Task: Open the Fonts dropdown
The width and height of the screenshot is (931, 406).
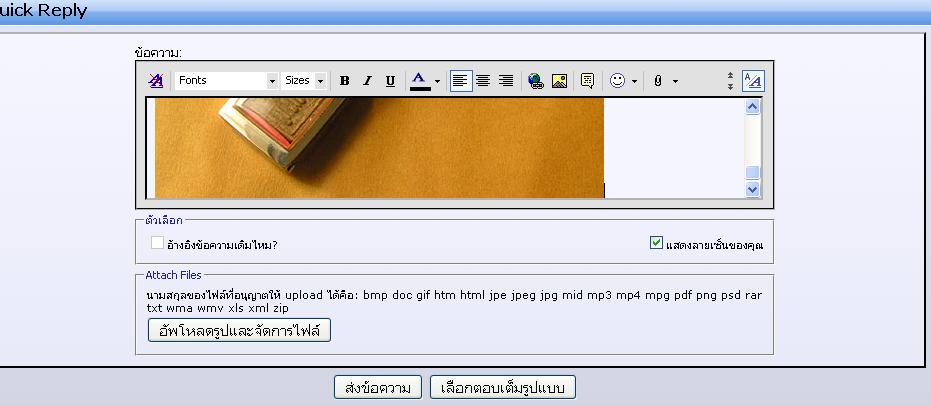Action: tap(227, 81)
